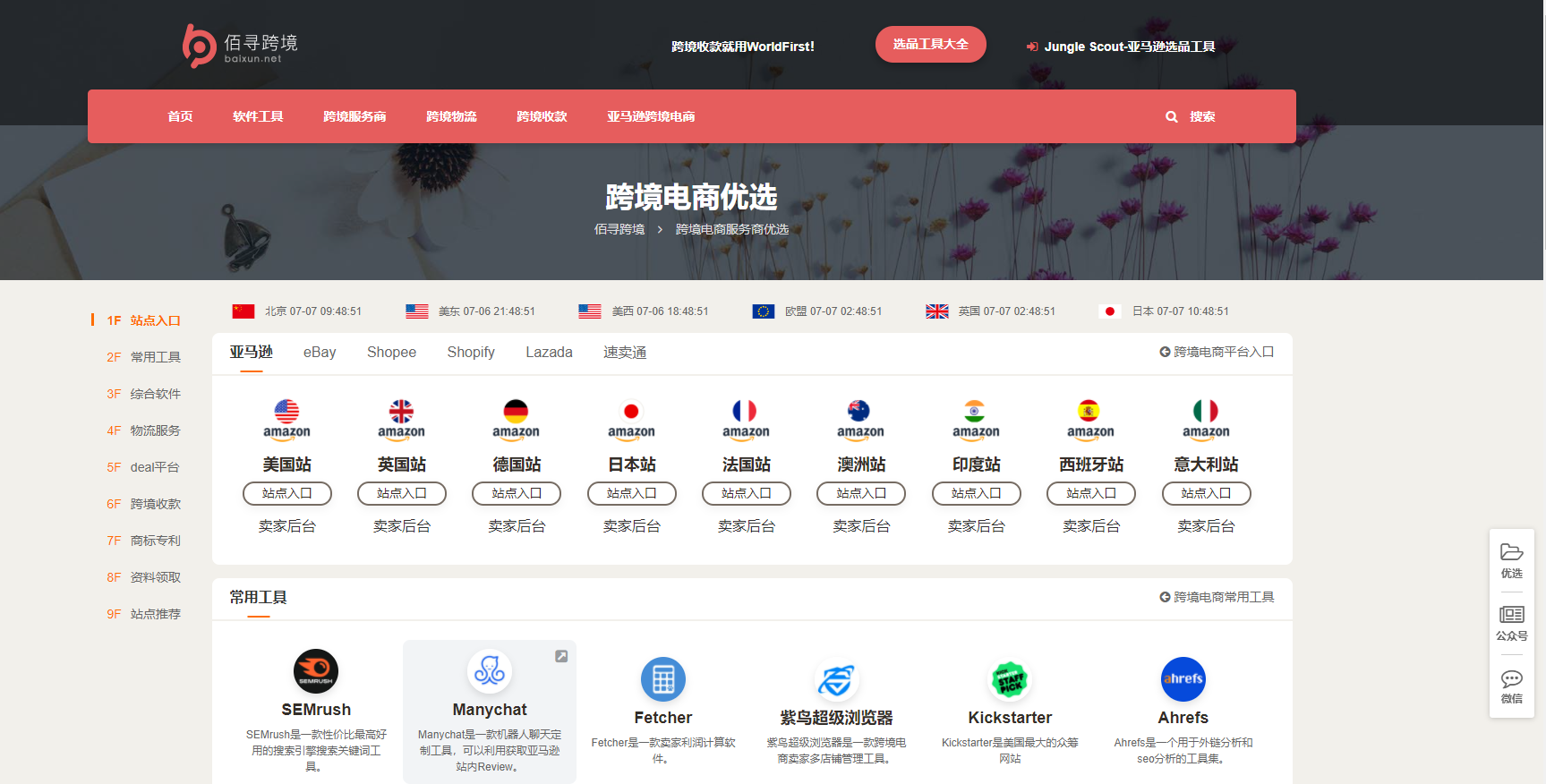Click 站点入口 button under 德国站
The image size is (1546, 784).
coord(517,493)
